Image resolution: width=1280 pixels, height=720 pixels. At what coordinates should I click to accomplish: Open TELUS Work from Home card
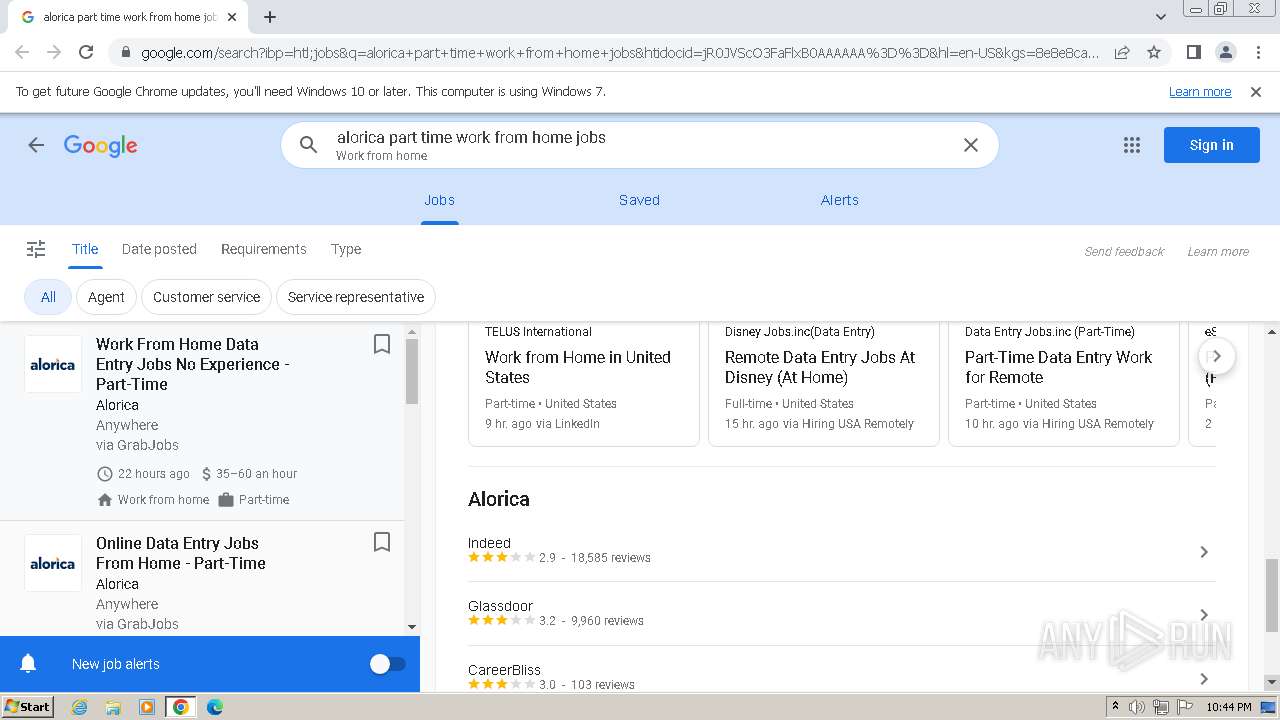[x=583, y=384]
